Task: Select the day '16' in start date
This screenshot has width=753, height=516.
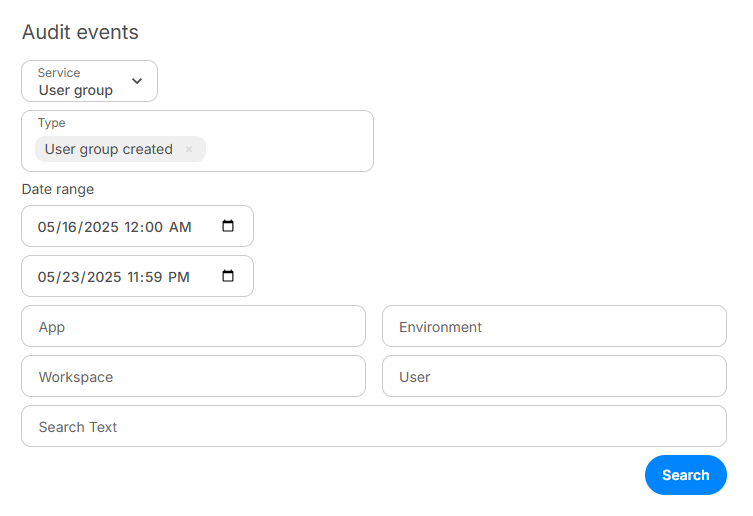Action: point(67,227)
